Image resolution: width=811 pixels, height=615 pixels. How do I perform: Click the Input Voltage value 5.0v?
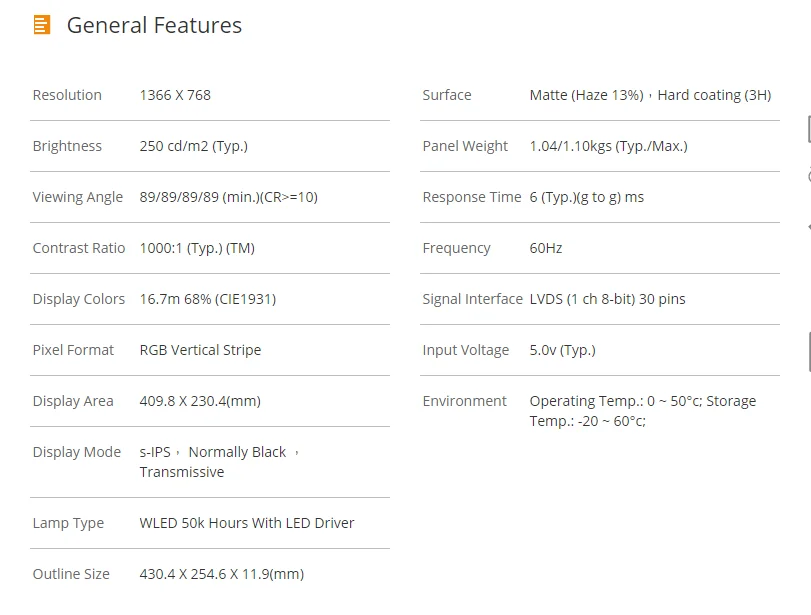coord(562,350)
